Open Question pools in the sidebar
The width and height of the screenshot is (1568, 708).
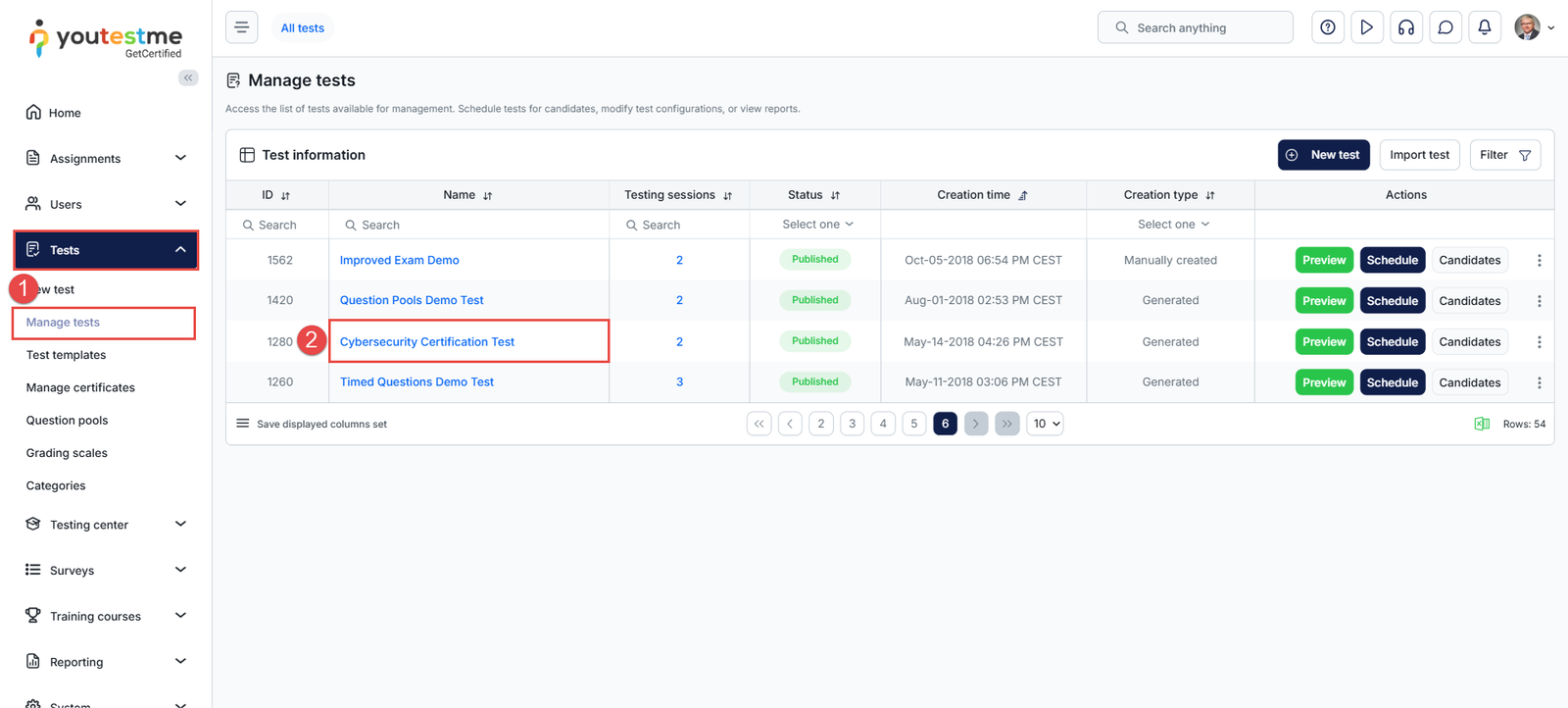click(x=67, y=420)
